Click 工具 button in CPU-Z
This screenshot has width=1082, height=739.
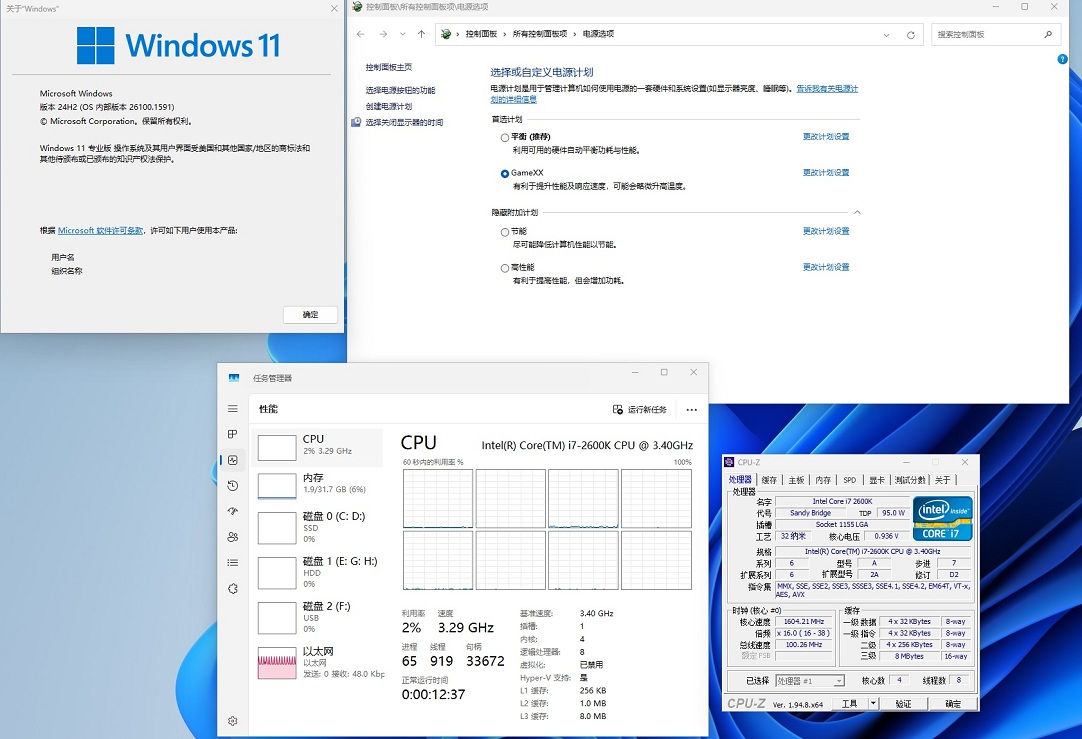pyautogui.click(x=849, y=704)
